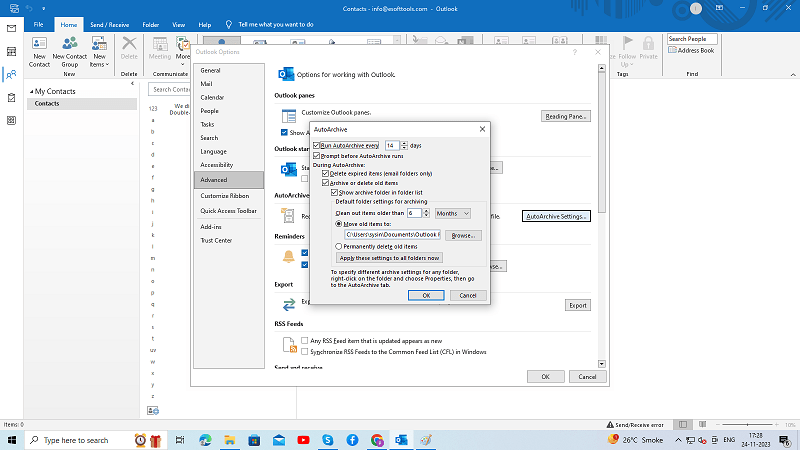Click AutoArchive Settings button

tap(556, 216)
